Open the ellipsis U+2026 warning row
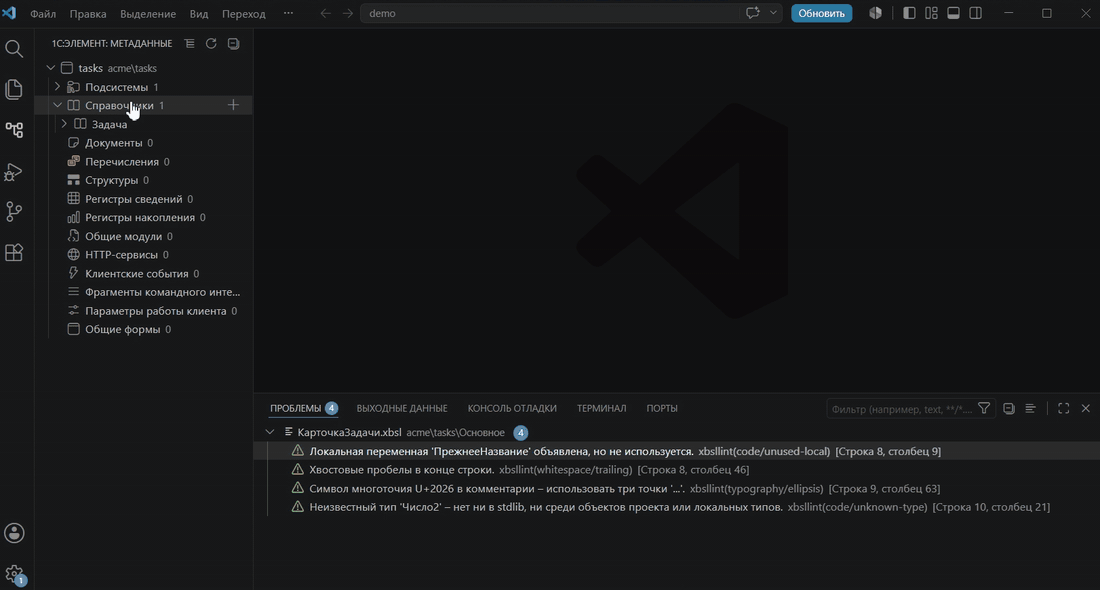This screenshot has height=590, width=1100. [676, 488]
